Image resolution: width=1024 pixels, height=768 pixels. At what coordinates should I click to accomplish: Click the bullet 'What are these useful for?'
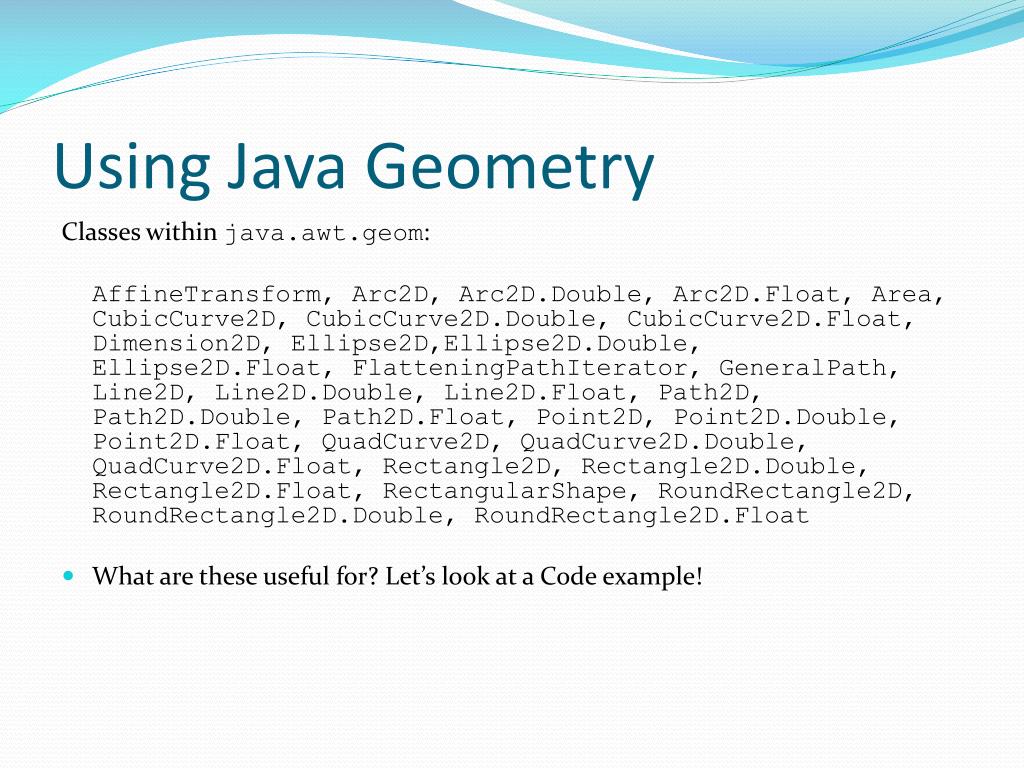tap(236, 577)
